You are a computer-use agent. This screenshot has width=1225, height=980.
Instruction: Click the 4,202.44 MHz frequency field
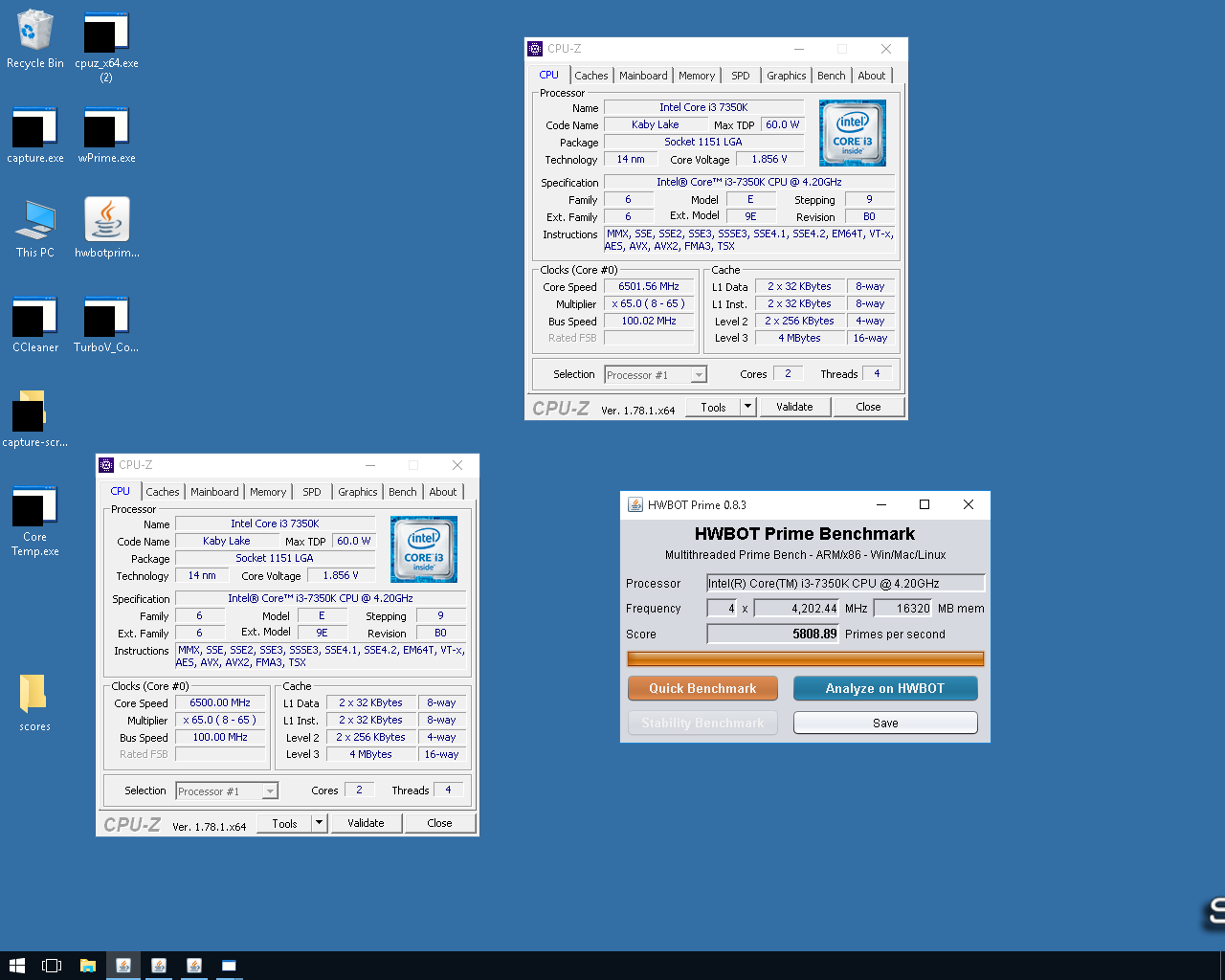(x=797, y=608)
